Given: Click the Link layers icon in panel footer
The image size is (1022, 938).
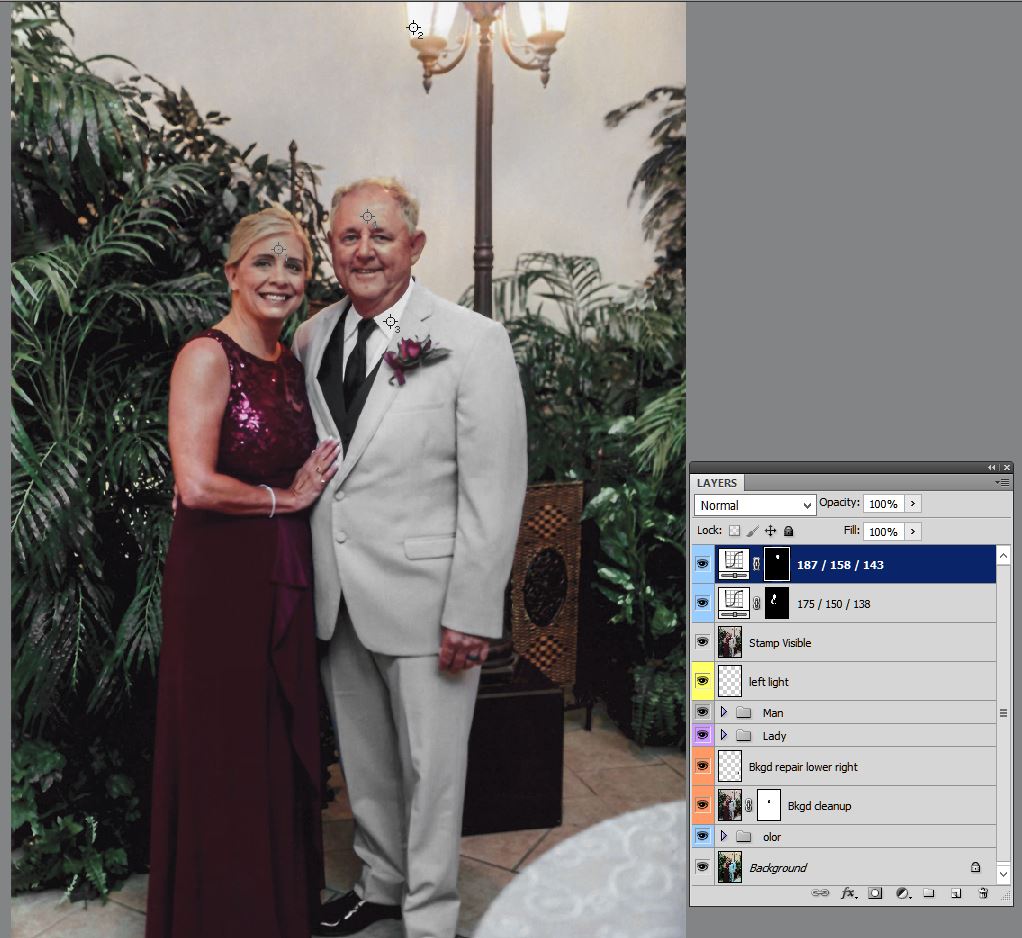Looking at the screenshot, I should pyautogui.click(x=820, y=893).
